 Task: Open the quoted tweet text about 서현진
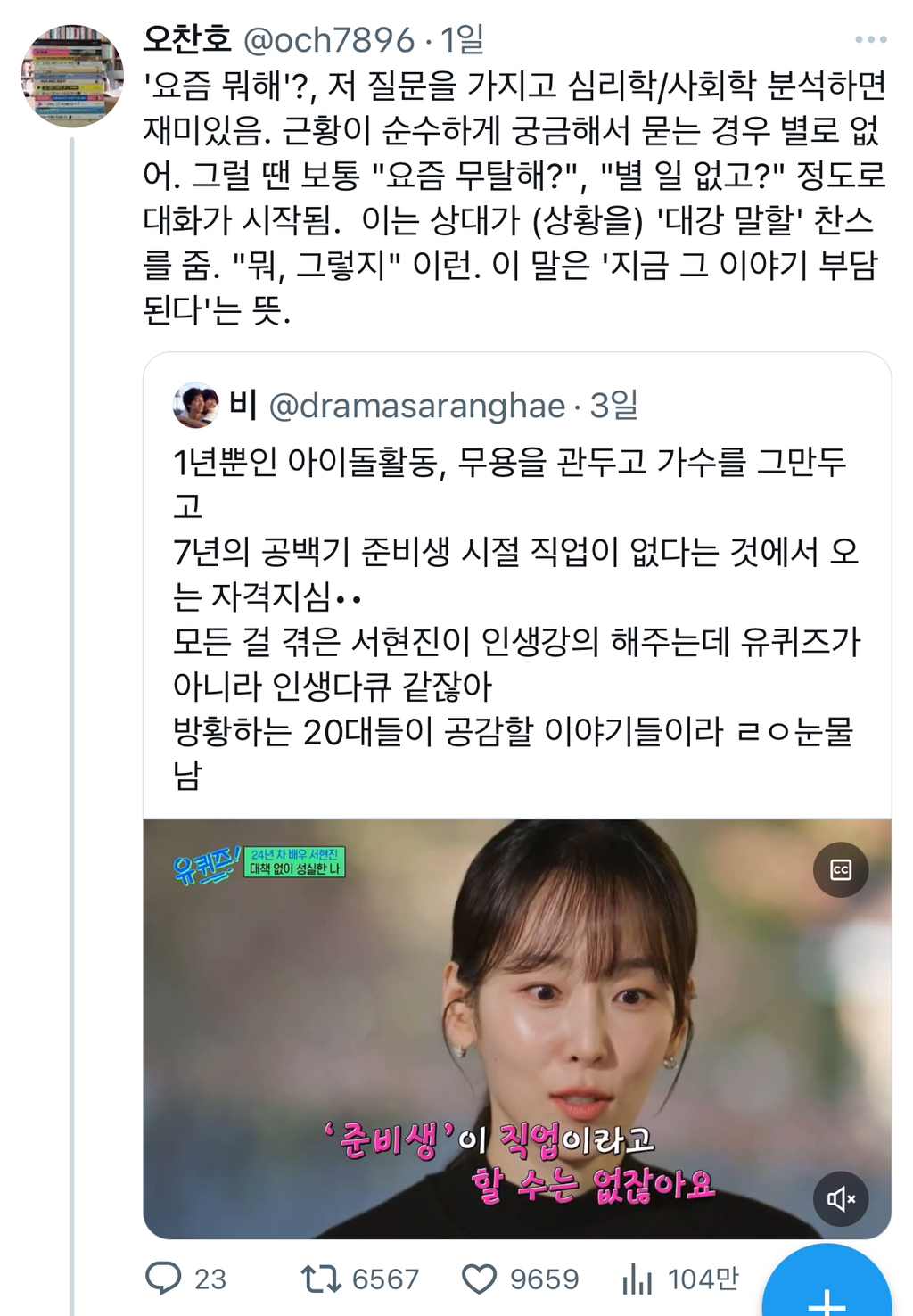click(x=515, y=618)
